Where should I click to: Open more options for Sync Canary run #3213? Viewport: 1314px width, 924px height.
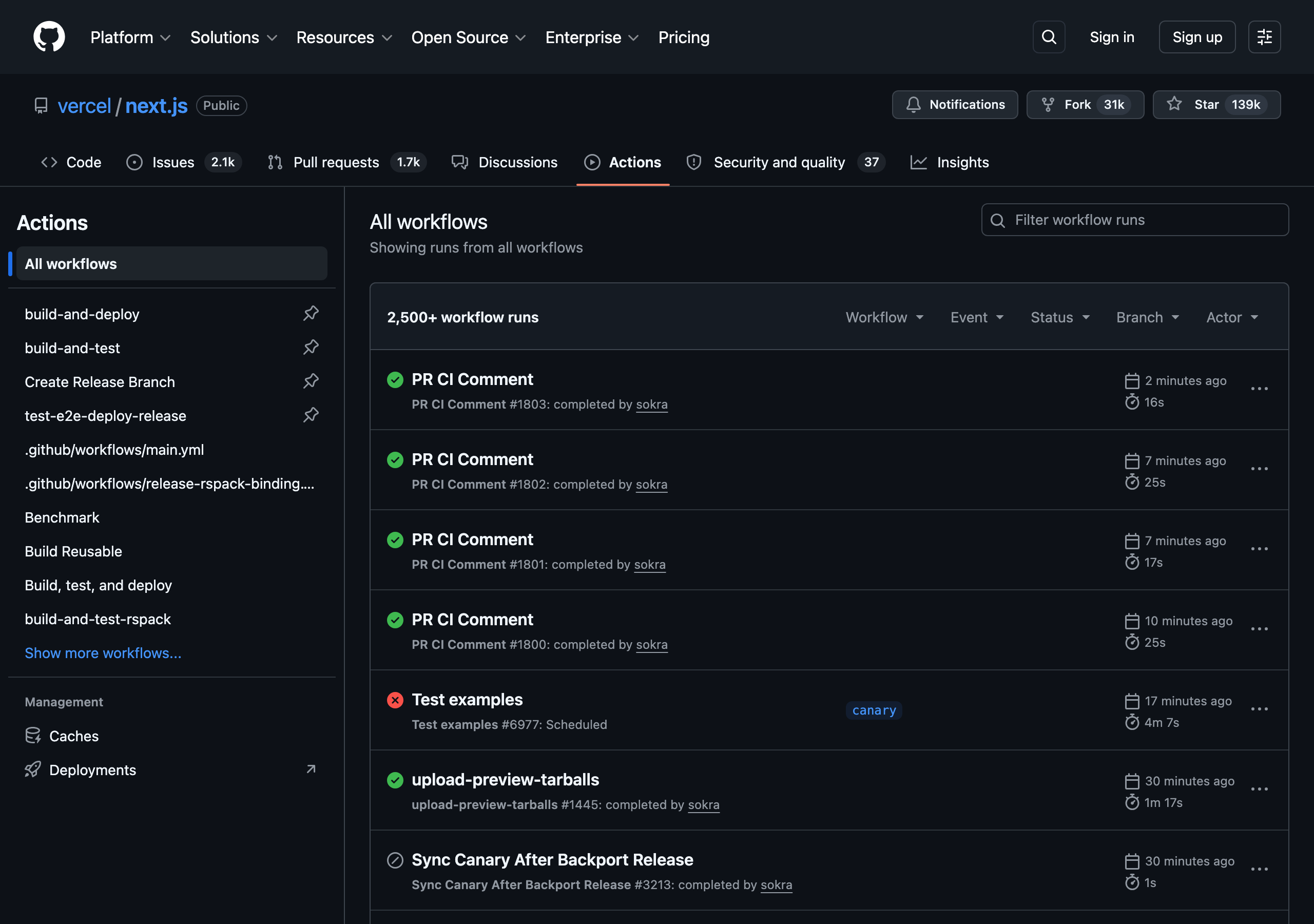[x=1259, y=870]
